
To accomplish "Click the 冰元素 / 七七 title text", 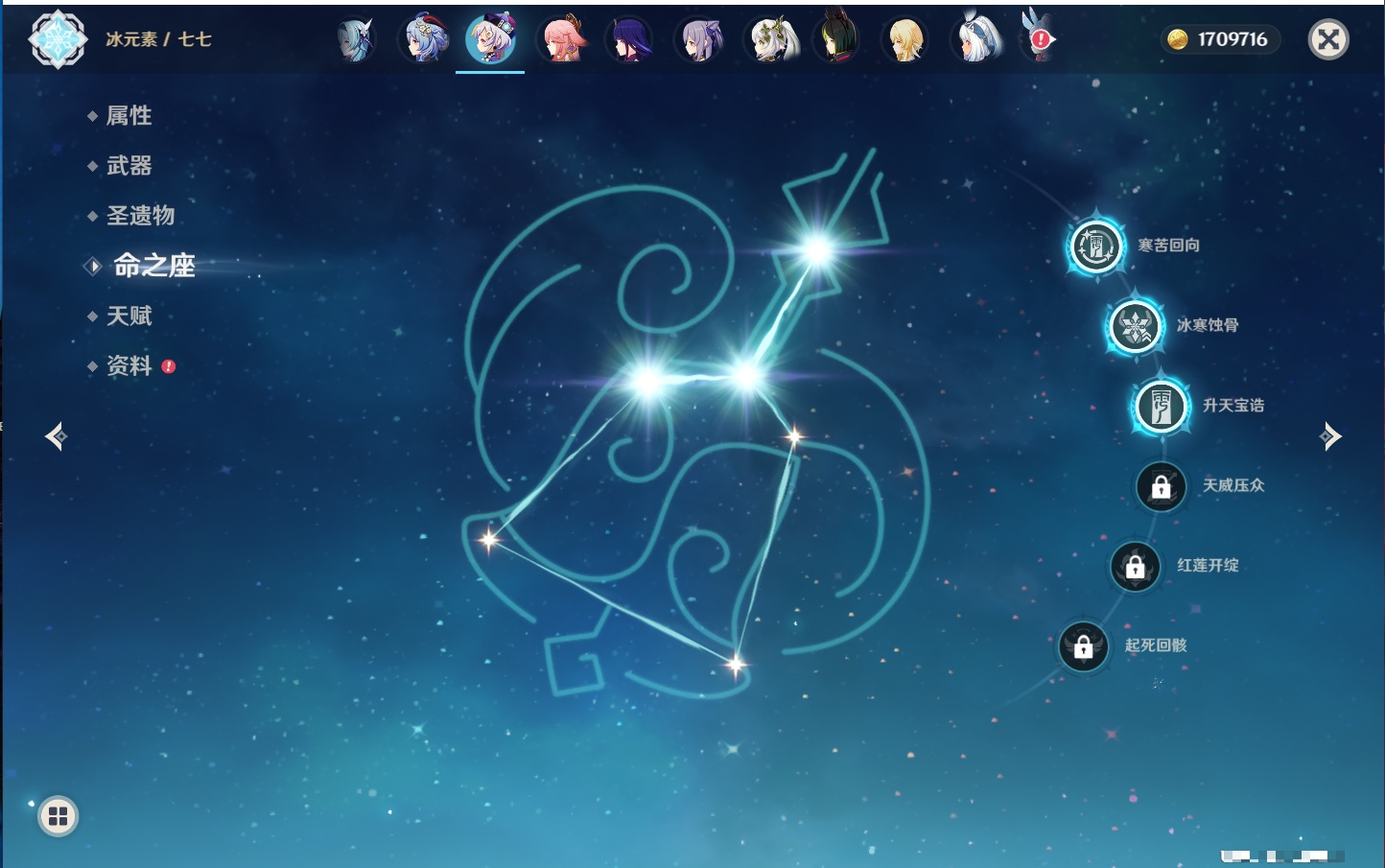I will tap(158, 39).
